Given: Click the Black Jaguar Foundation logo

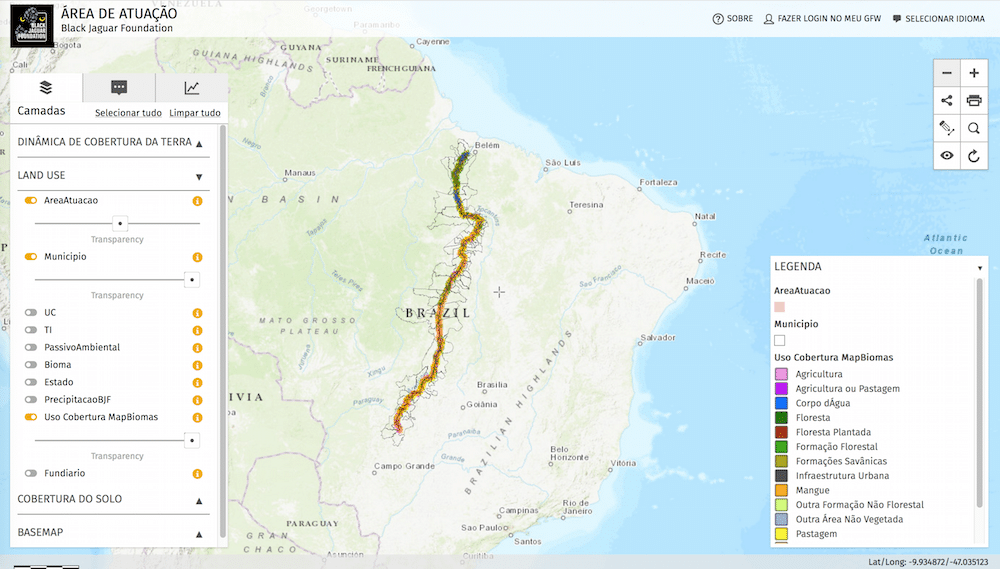Looking at the screenshot, I should 32,26.
